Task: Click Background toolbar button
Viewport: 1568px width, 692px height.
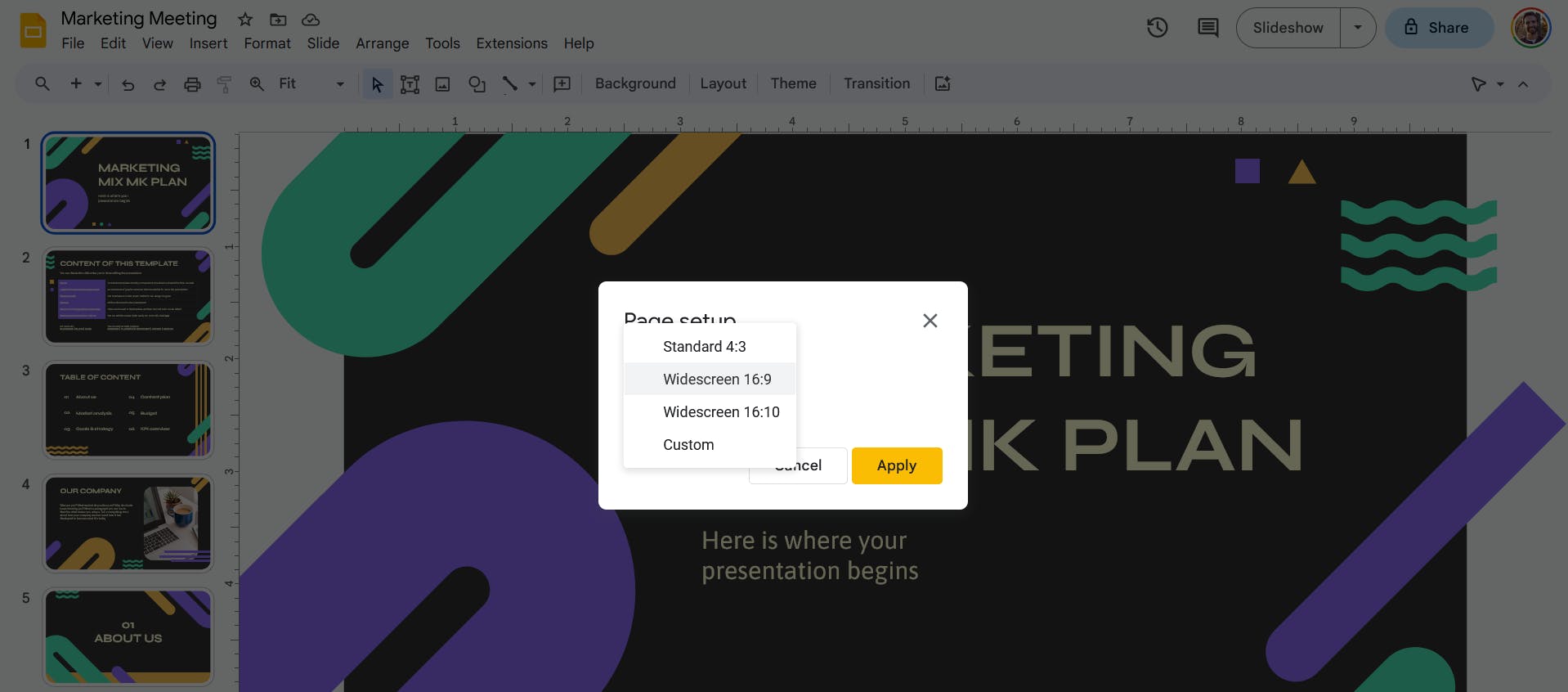Action: pos(635,83)
